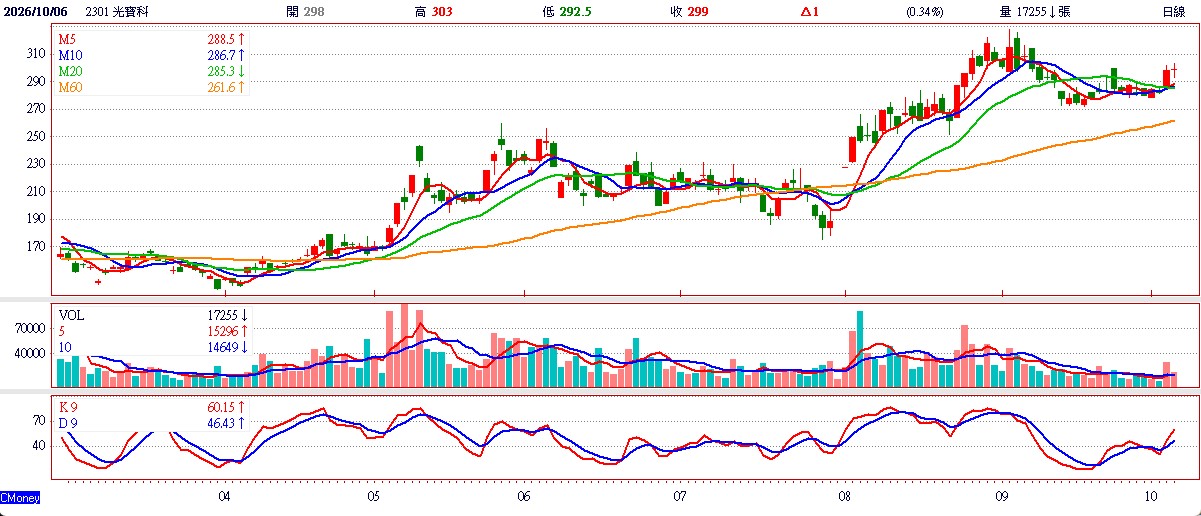1201x516 pixels.
Task: Click the 05 month axis marker
Action: [x=372, y=496]
